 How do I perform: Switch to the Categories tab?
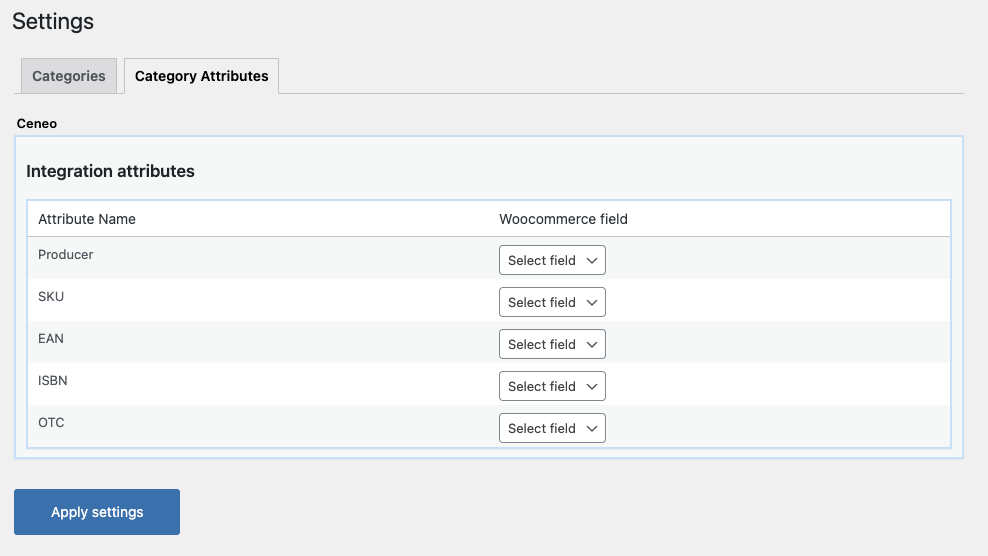pos(69,76)
